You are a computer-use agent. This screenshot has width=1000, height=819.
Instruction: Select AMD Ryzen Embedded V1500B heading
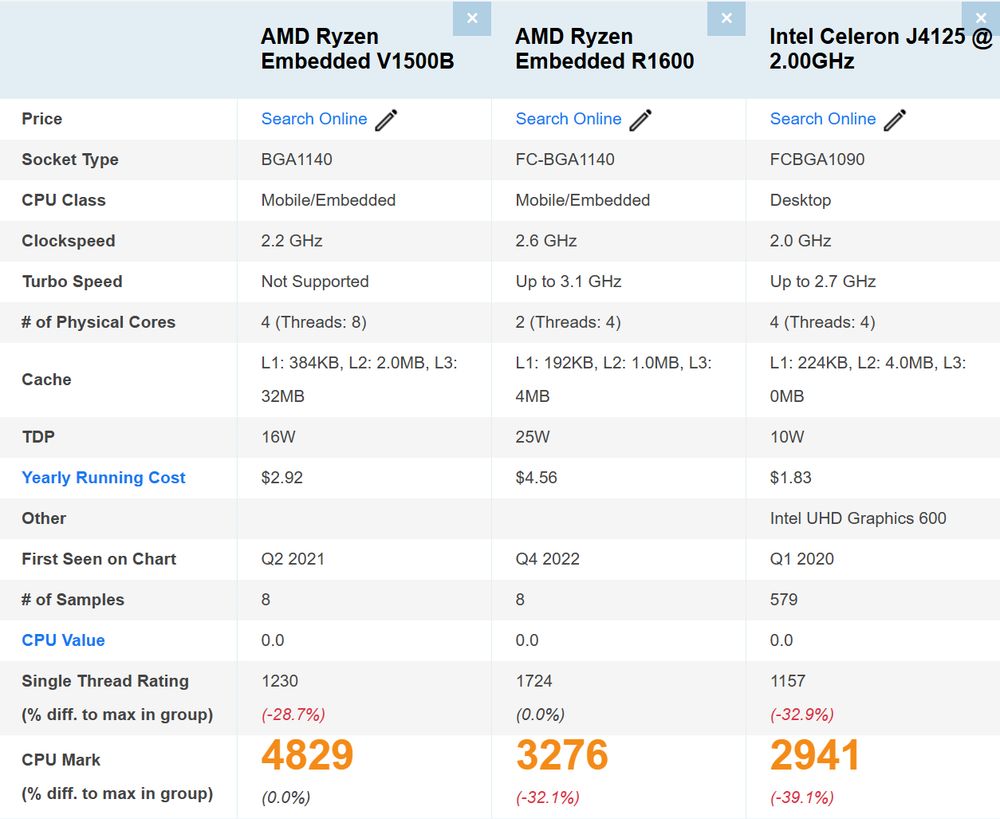point(357,48)
